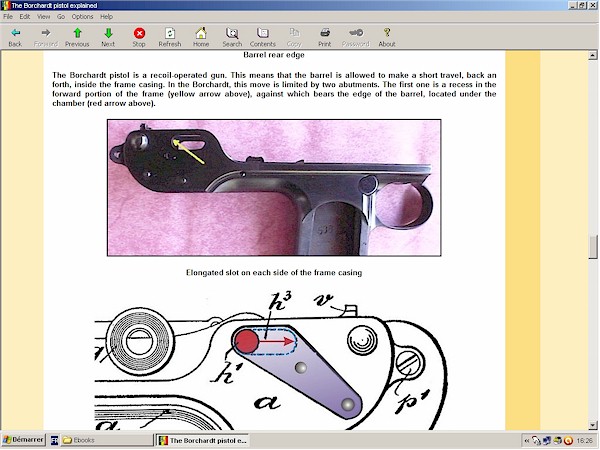Open the Go menu
Viewport: 600px width, 450px height.
click(61, 17)
